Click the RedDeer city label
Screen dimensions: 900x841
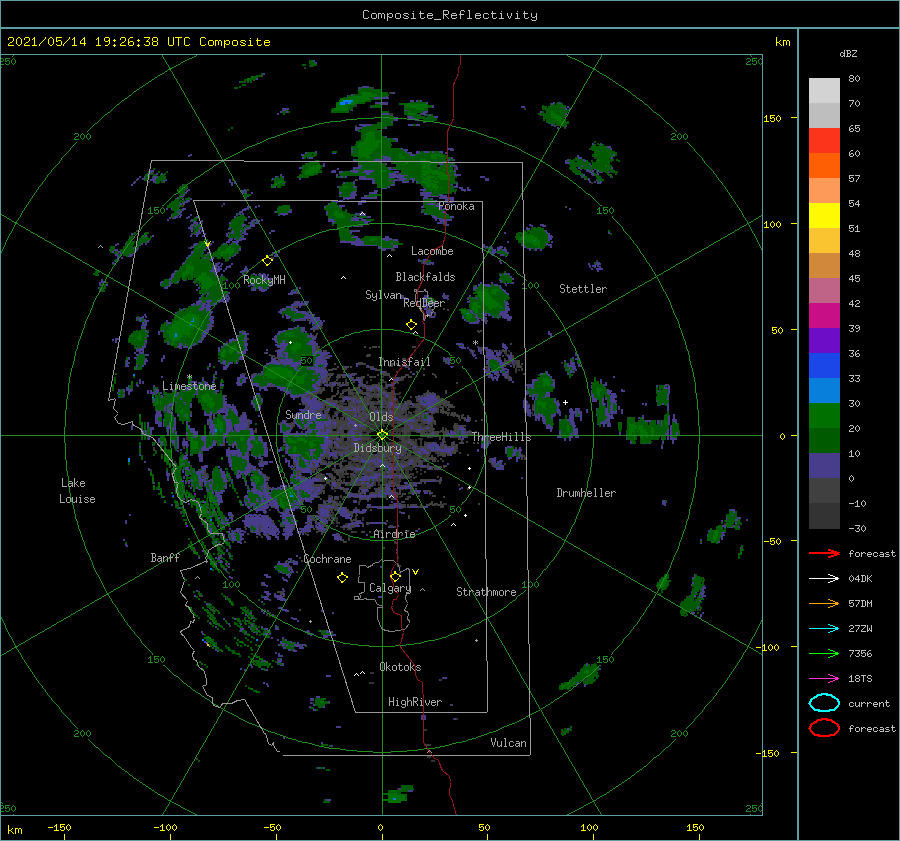(424, 303)
